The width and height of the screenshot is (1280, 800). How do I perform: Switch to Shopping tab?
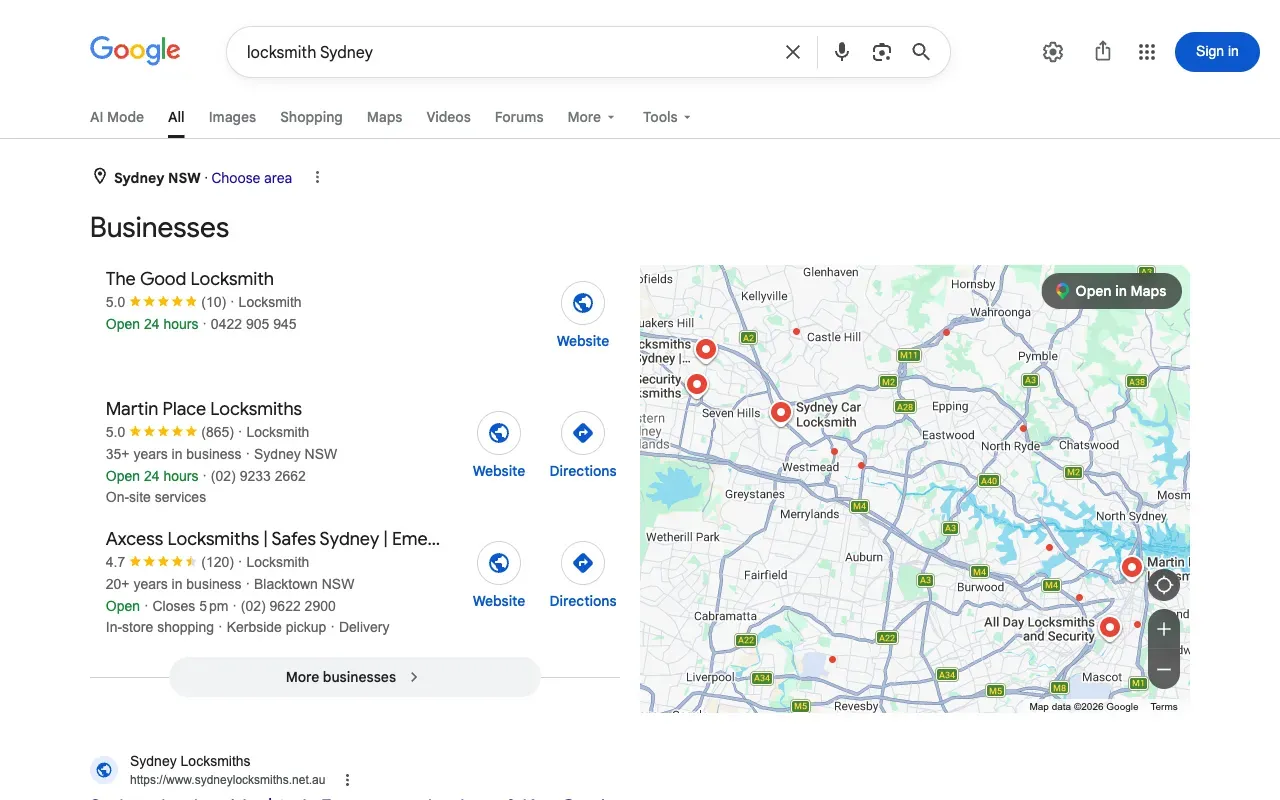pyautogui.click(x=311, y=117)
